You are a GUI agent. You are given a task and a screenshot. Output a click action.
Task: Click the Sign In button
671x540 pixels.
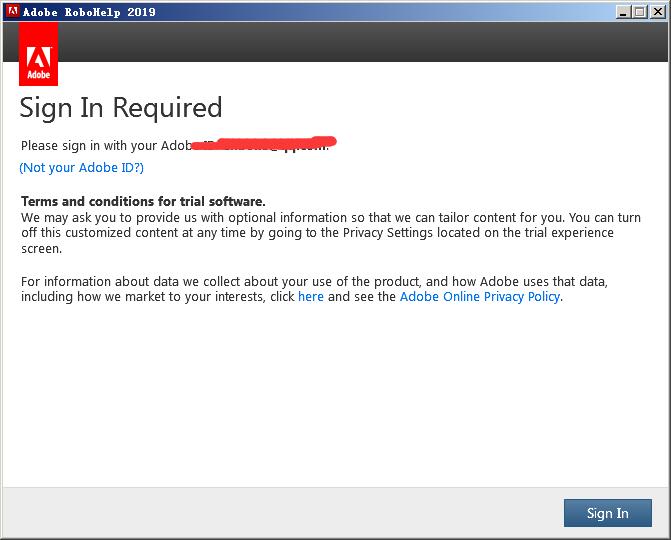608,513
